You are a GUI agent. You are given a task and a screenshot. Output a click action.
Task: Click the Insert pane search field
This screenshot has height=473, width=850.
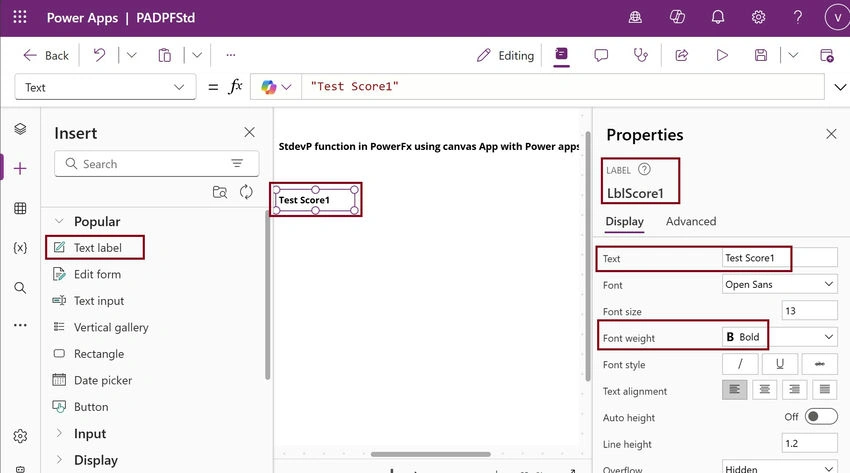click(x=156, y=164)
